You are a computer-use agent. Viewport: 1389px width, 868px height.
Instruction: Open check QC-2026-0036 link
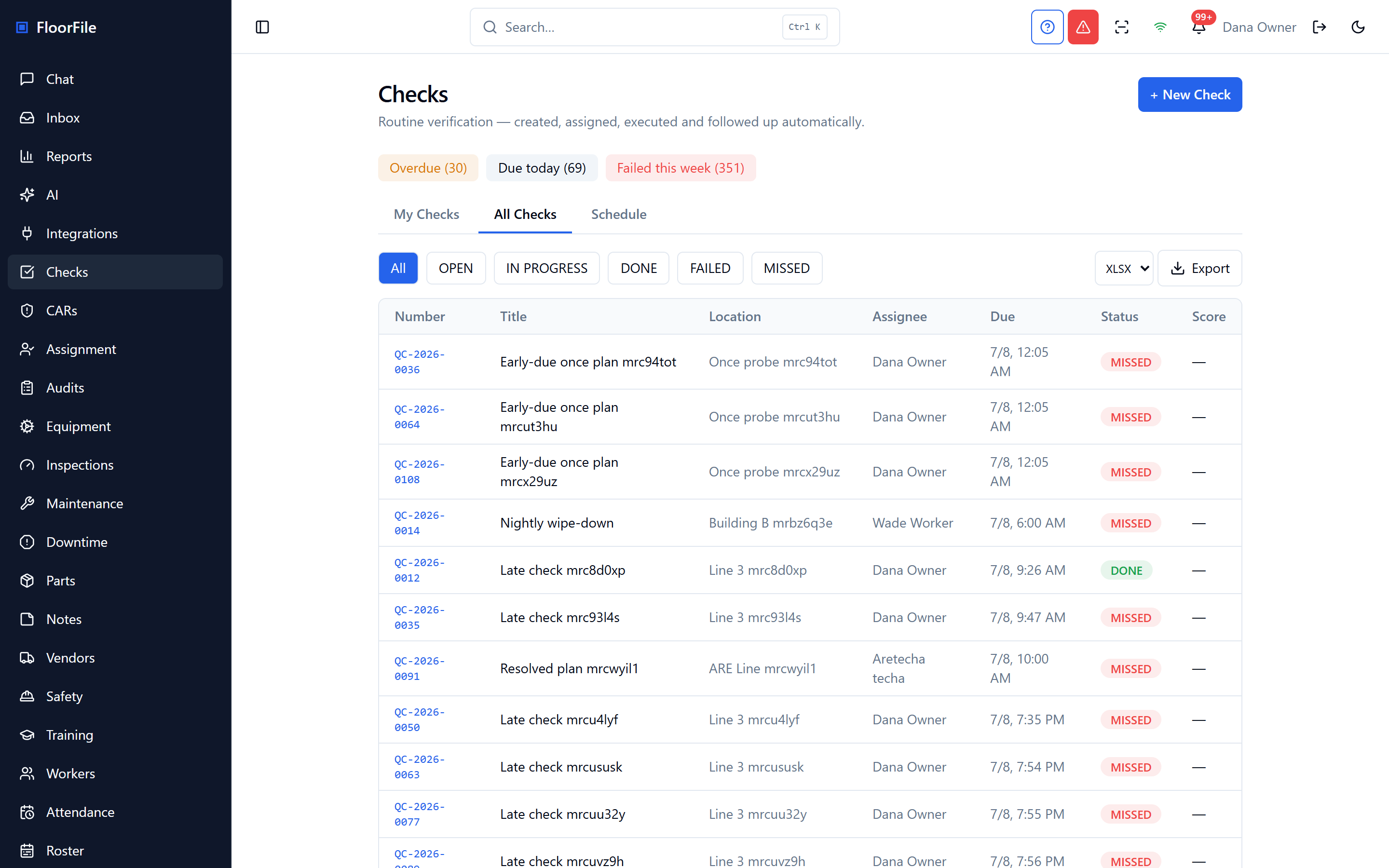tap(420, 362)
